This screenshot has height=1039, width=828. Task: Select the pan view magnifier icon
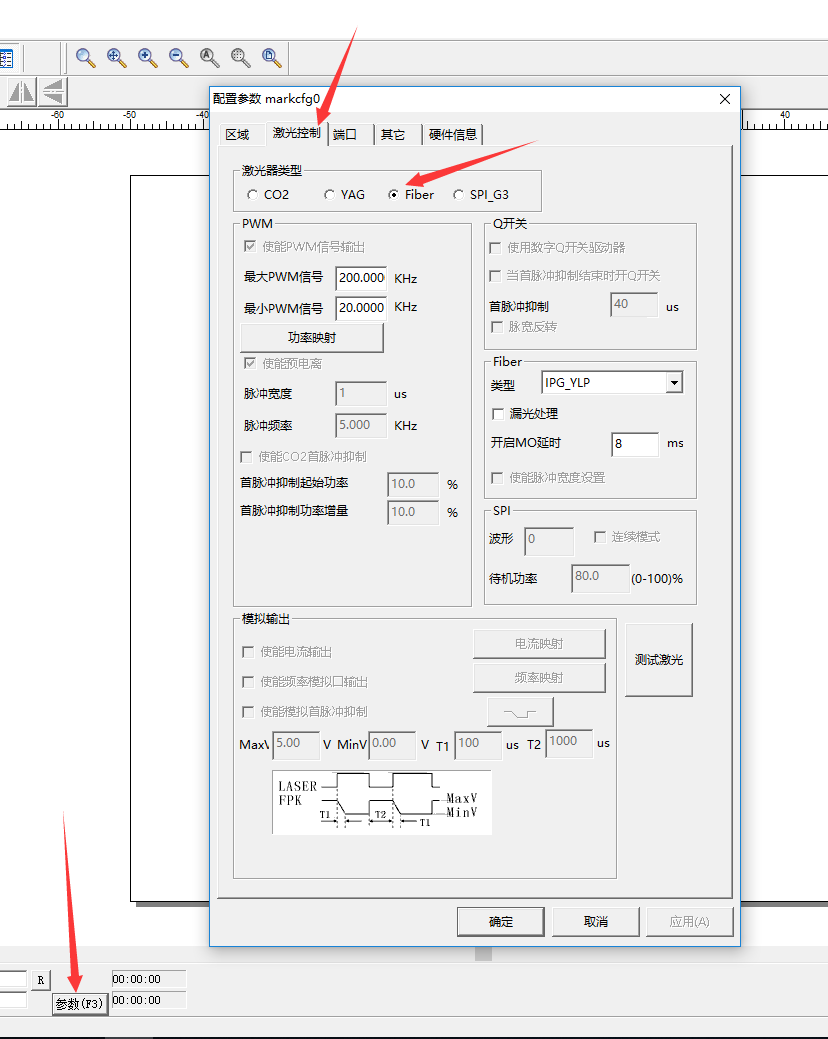pos(117,58)
